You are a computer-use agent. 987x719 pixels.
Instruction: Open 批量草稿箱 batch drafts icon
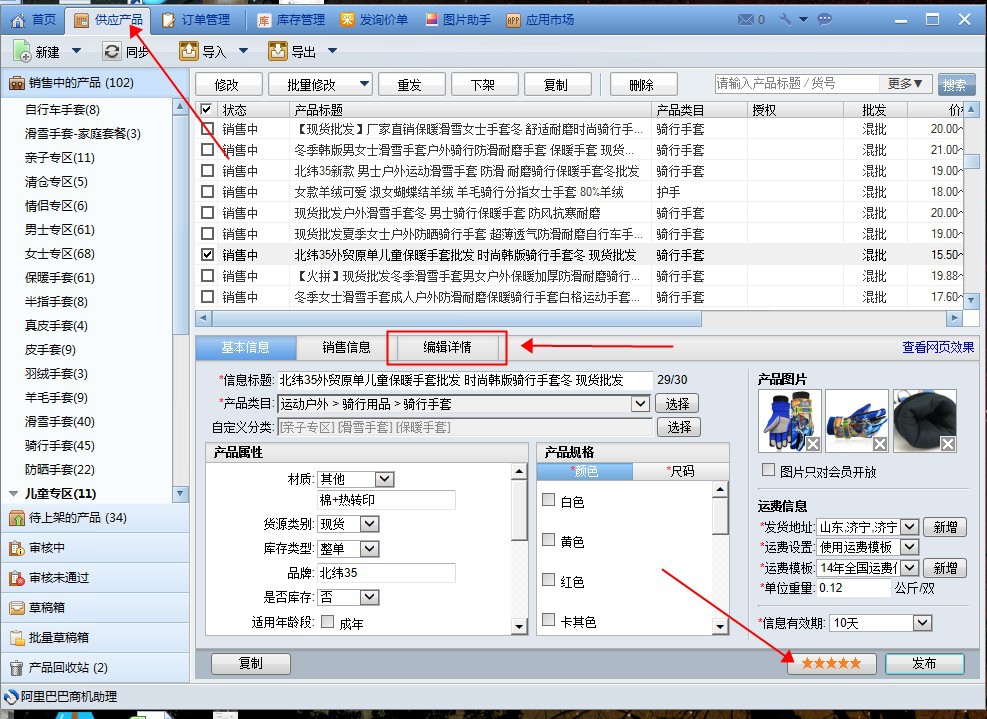click(16, 638)
